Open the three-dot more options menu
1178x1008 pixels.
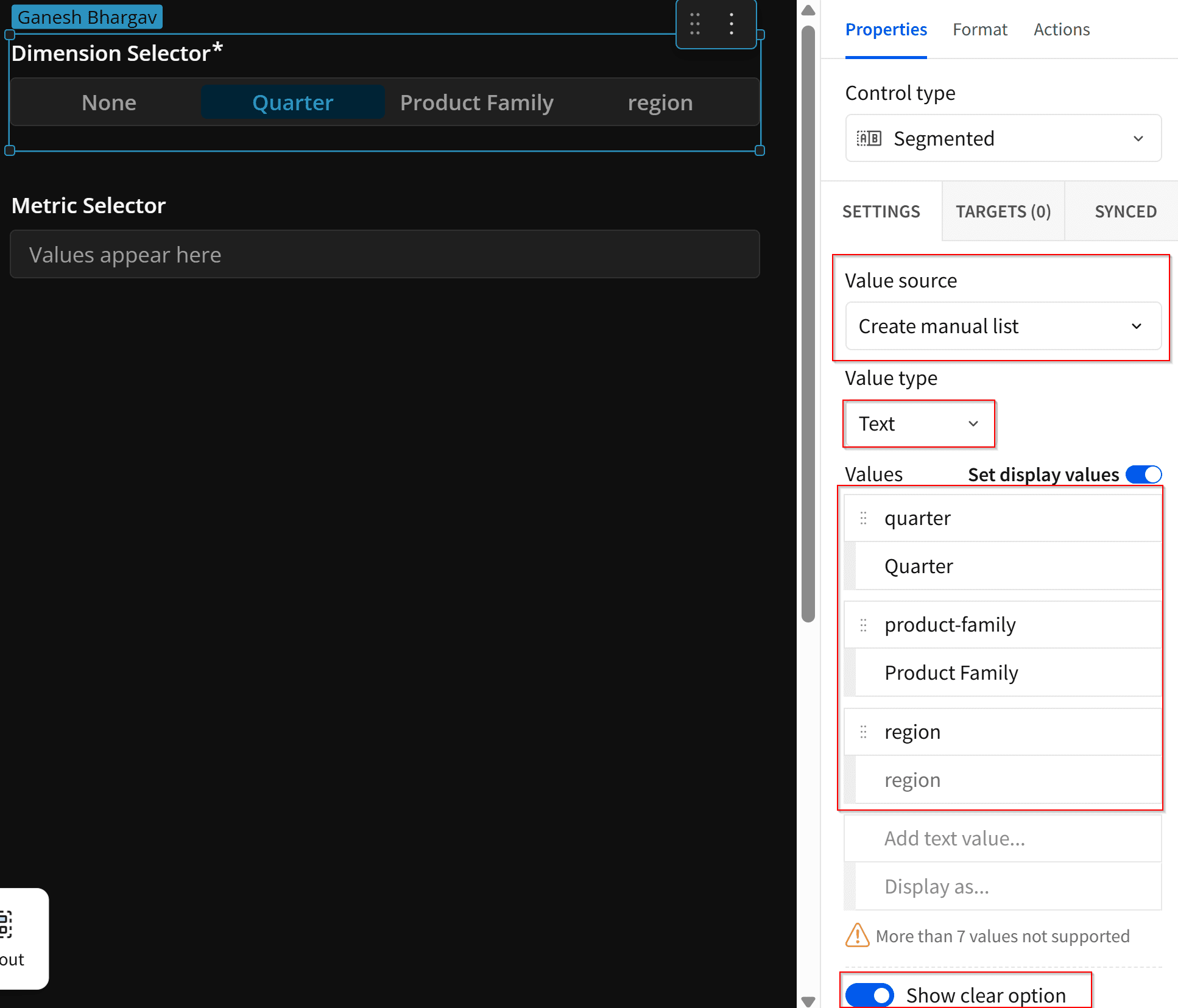coord(732,24)
